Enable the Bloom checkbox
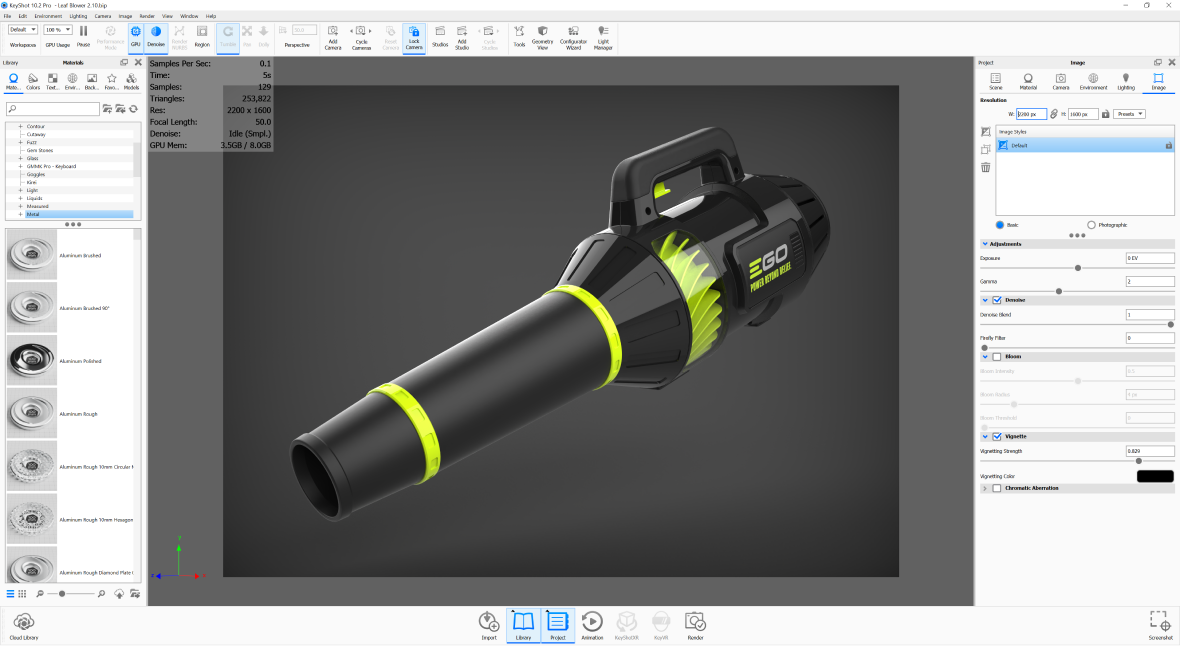1180x646 pixels. click(997, 356)
